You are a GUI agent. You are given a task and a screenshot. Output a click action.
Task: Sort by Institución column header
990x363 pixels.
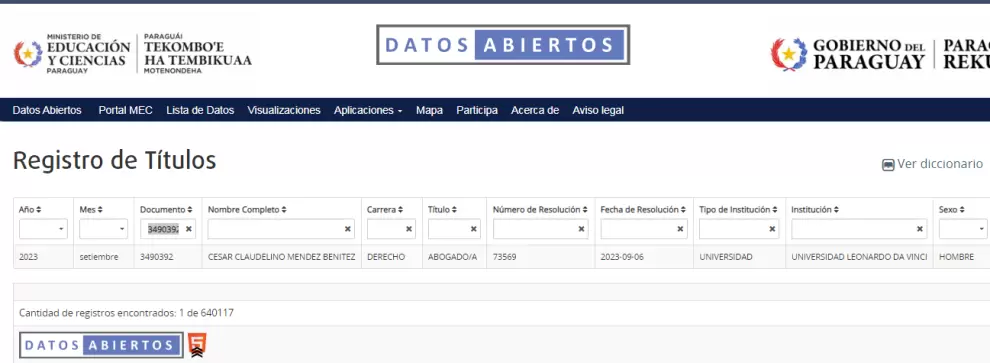815,210
